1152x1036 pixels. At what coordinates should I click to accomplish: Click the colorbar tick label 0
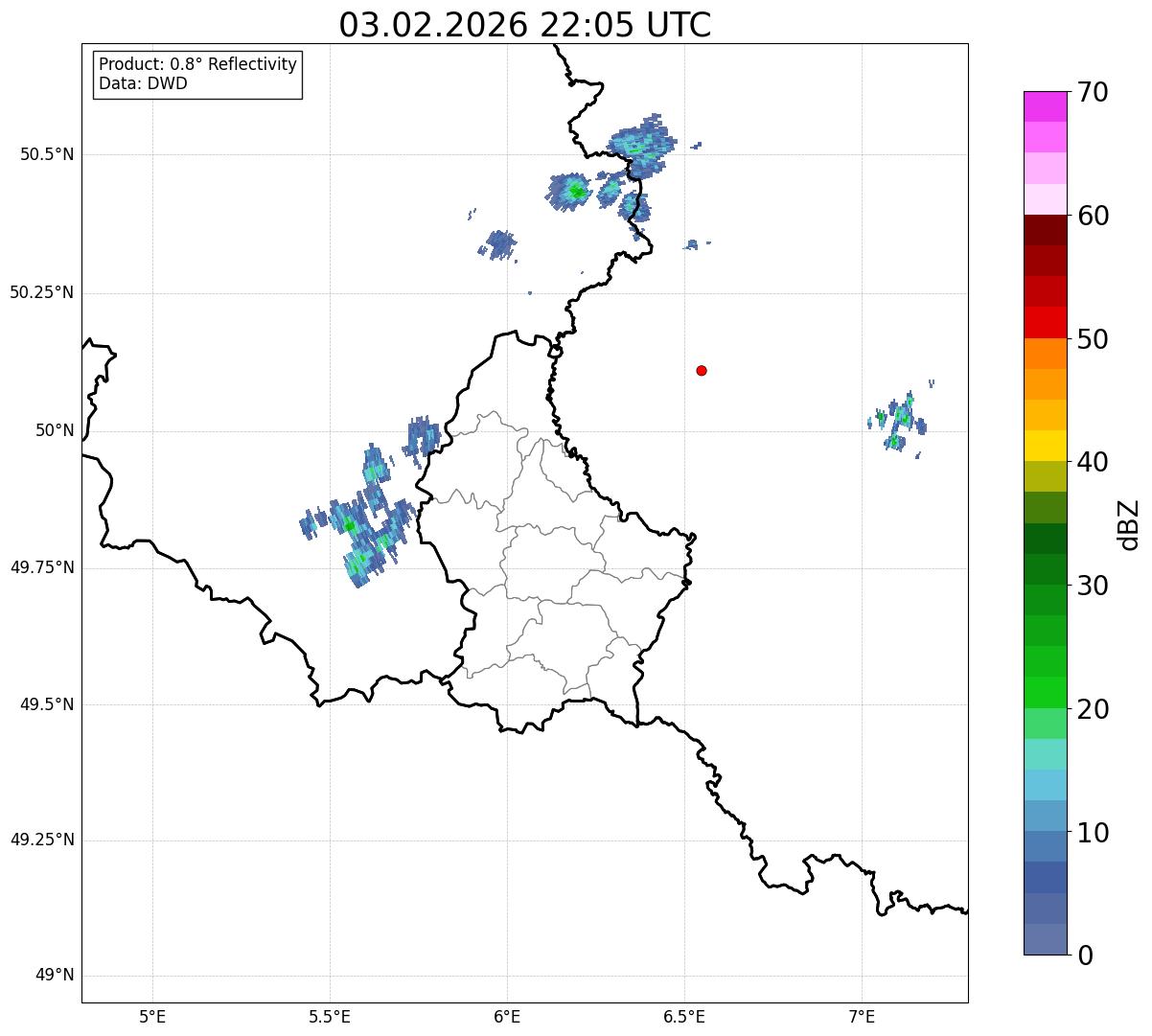pyautogui.click(x=1085, y=955)
